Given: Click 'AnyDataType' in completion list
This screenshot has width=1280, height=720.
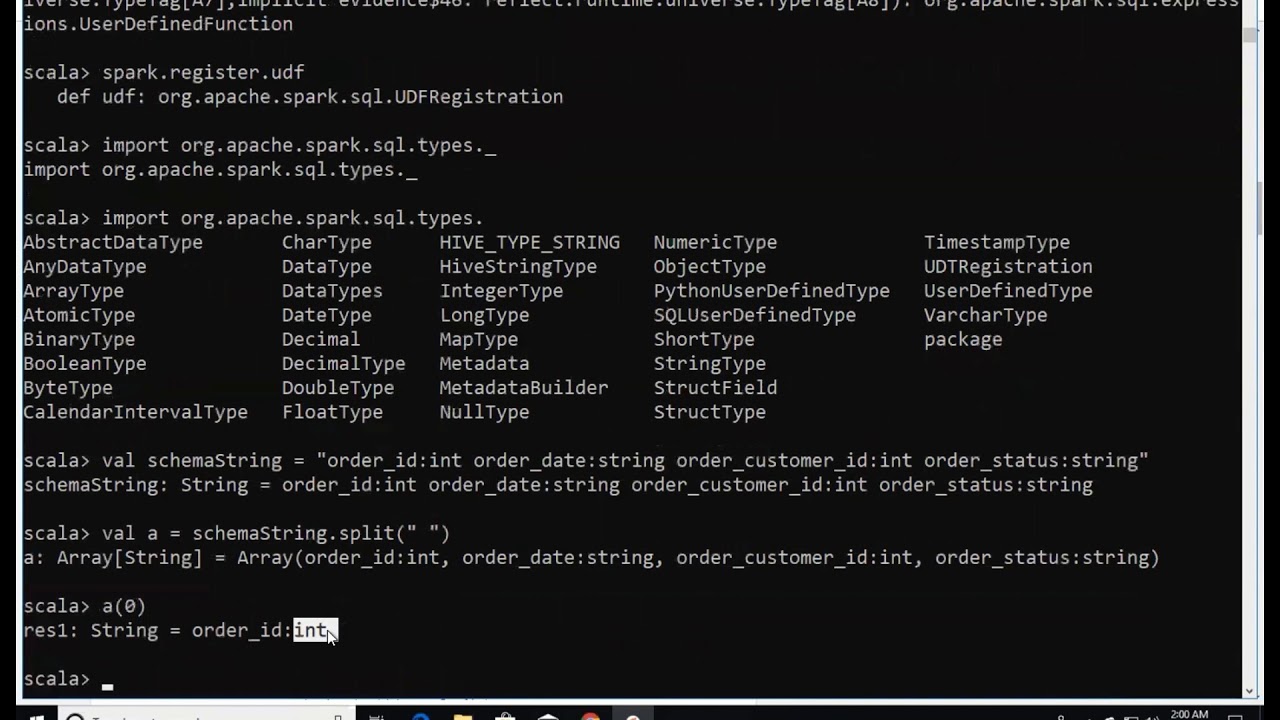Looking at the screenshot, I should point(85,267).
